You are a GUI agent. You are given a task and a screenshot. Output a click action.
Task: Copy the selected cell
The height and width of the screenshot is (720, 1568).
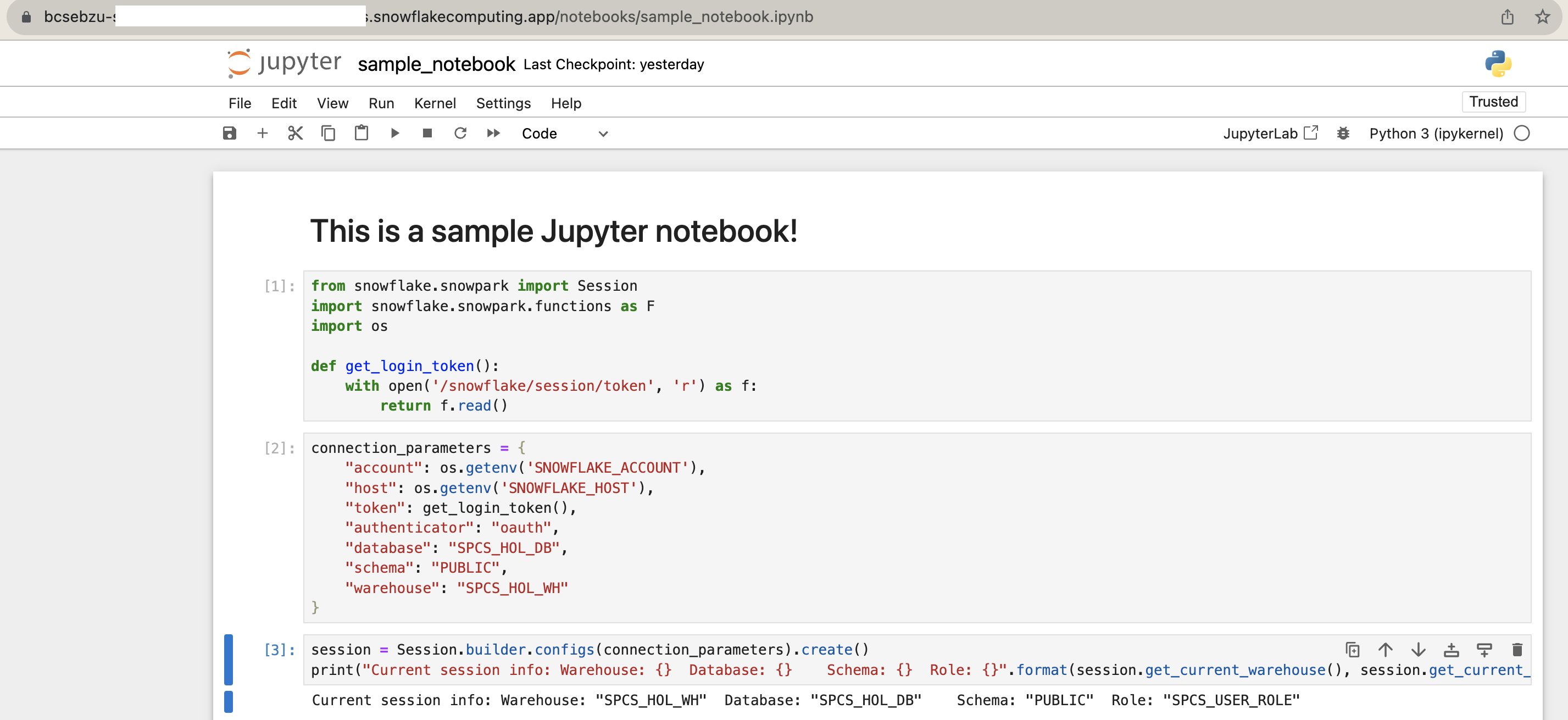click(328, 133)
